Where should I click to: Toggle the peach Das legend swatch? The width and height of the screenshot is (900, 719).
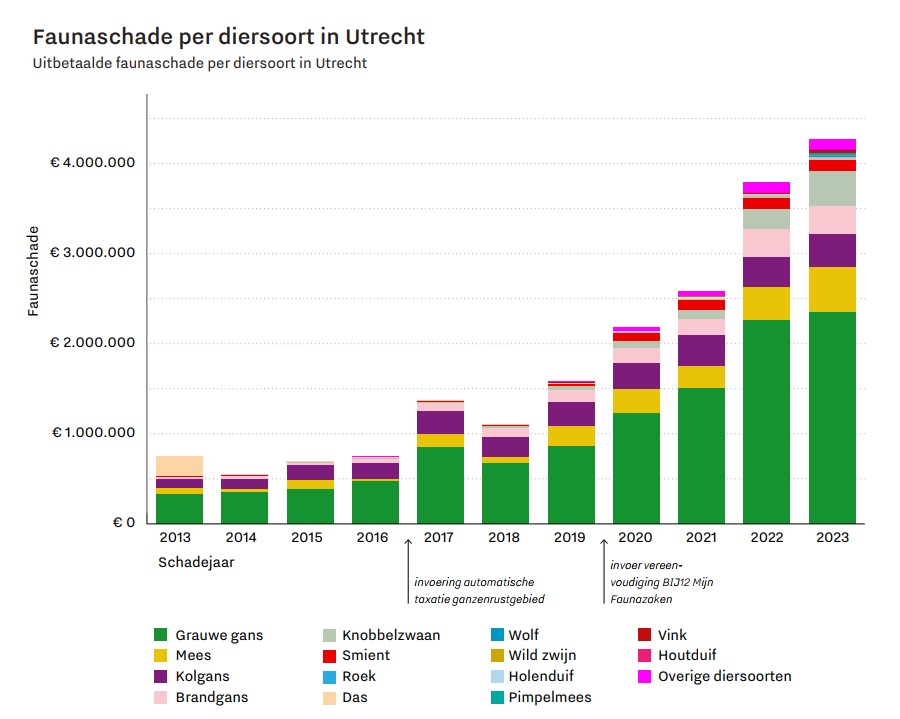coord(328,697)
